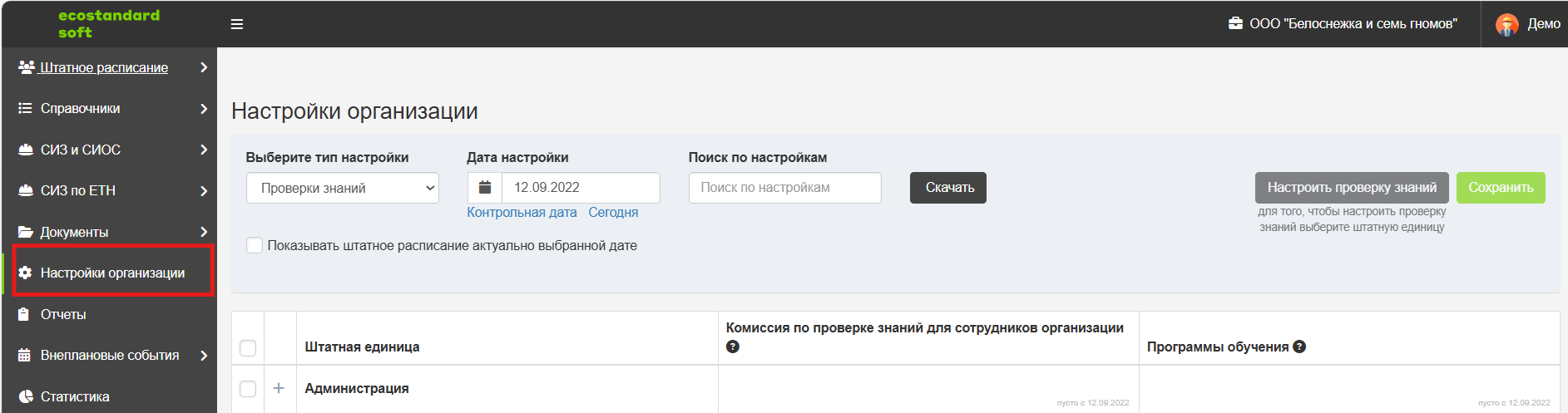Screen dimensions: 1568x413
Task: Click the Сохранить button
Action: click(1501, 188)
